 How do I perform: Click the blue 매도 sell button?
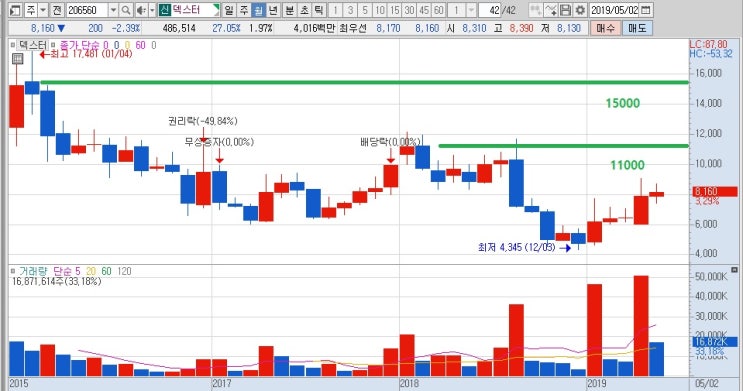coord(636,28)
